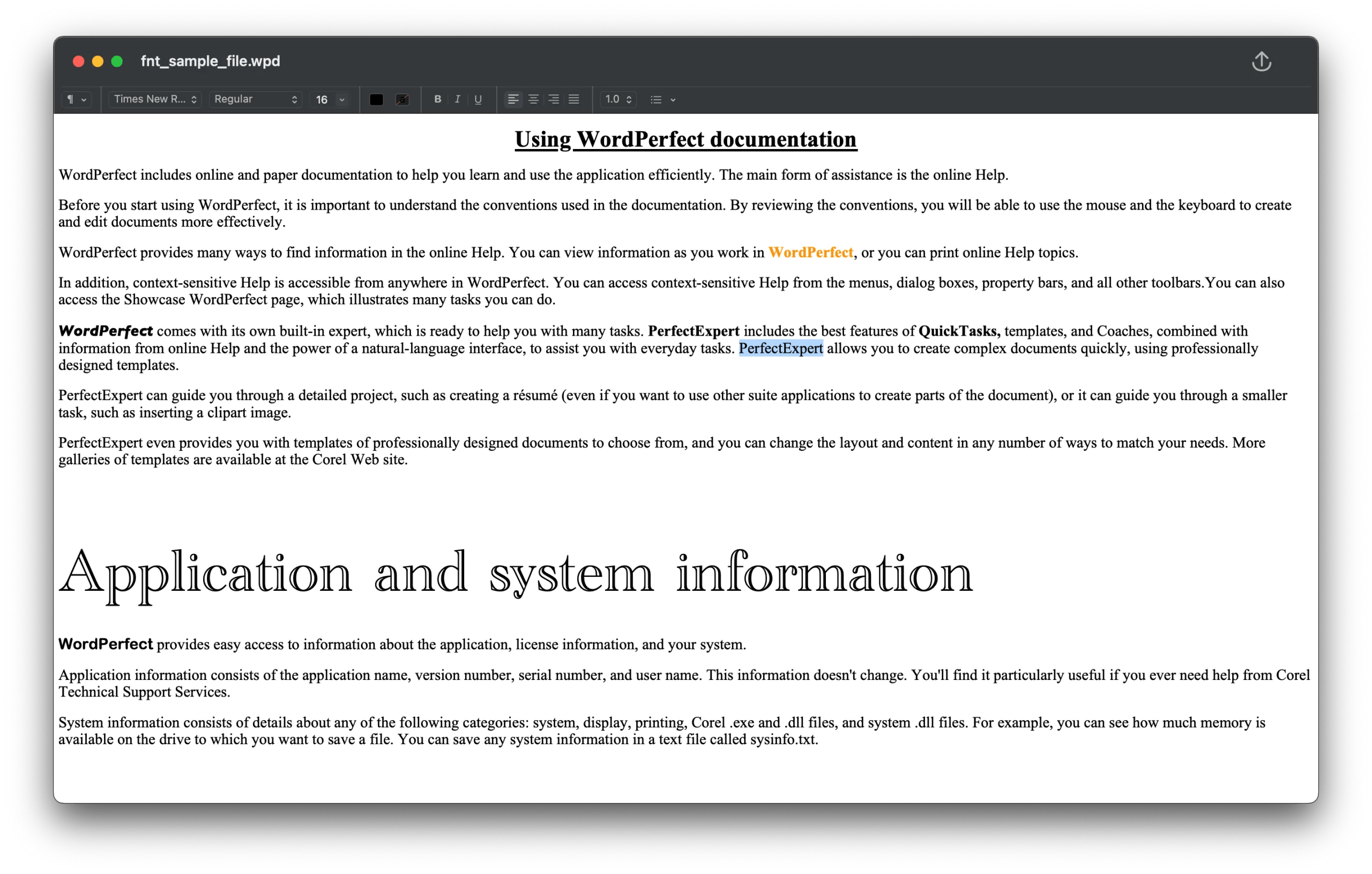Click the text background color button
Image resolution: width=1372 pixels, height=874 pixels.
402,99
